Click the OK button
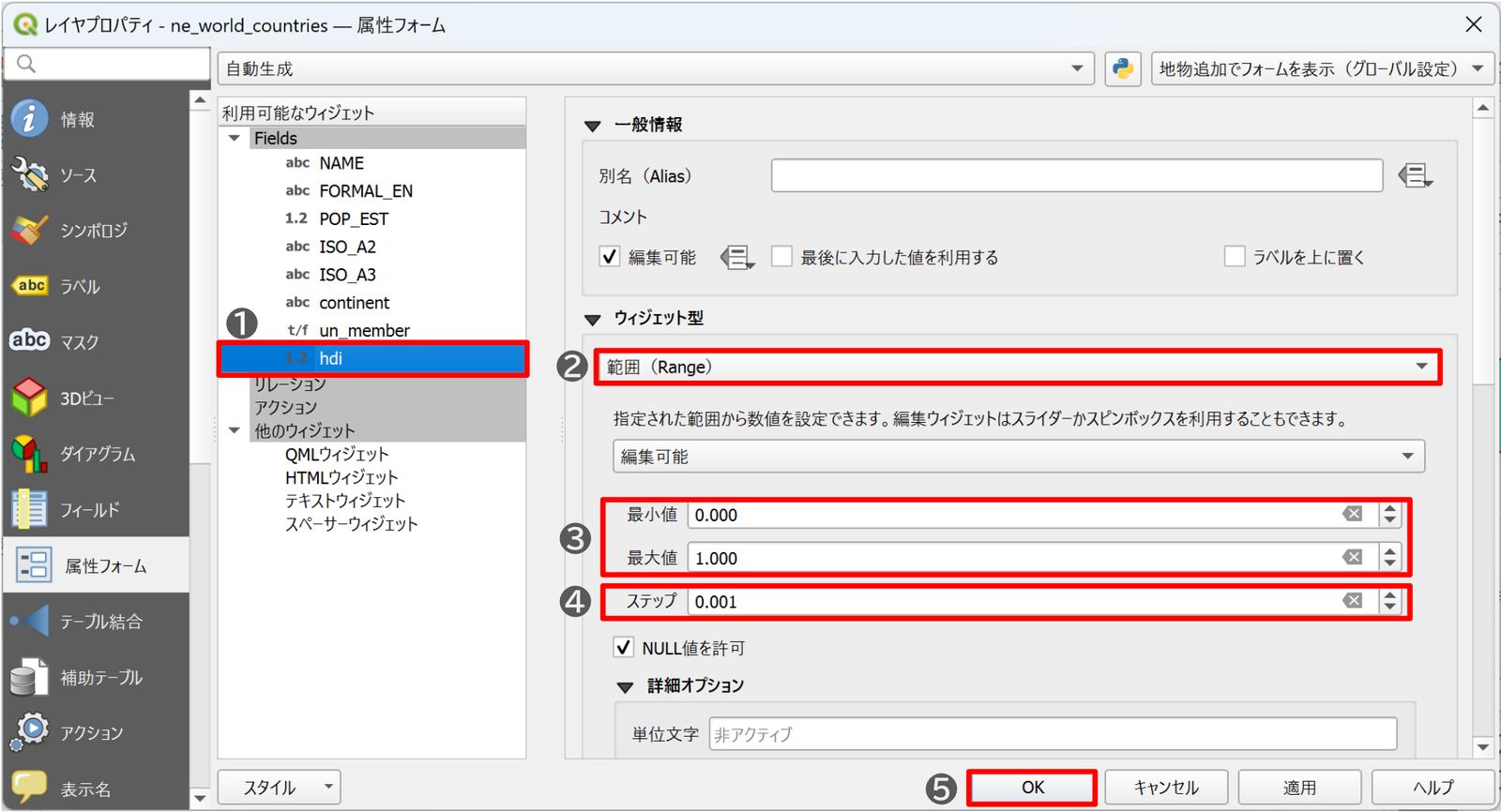The image size is (1501, 812). (x=1032, y=788)
